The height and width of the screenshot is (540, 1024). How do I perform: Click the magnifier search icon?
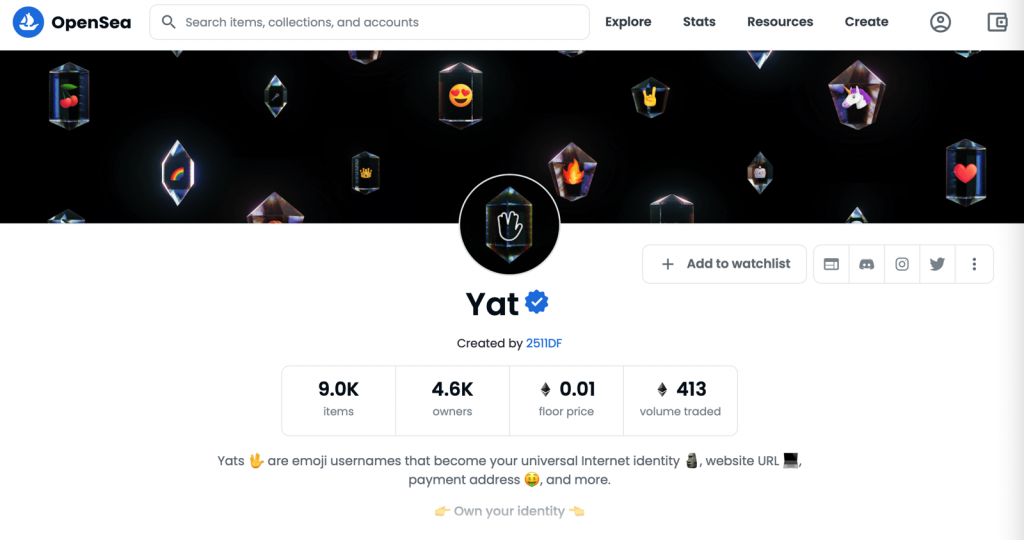(168, 22)
